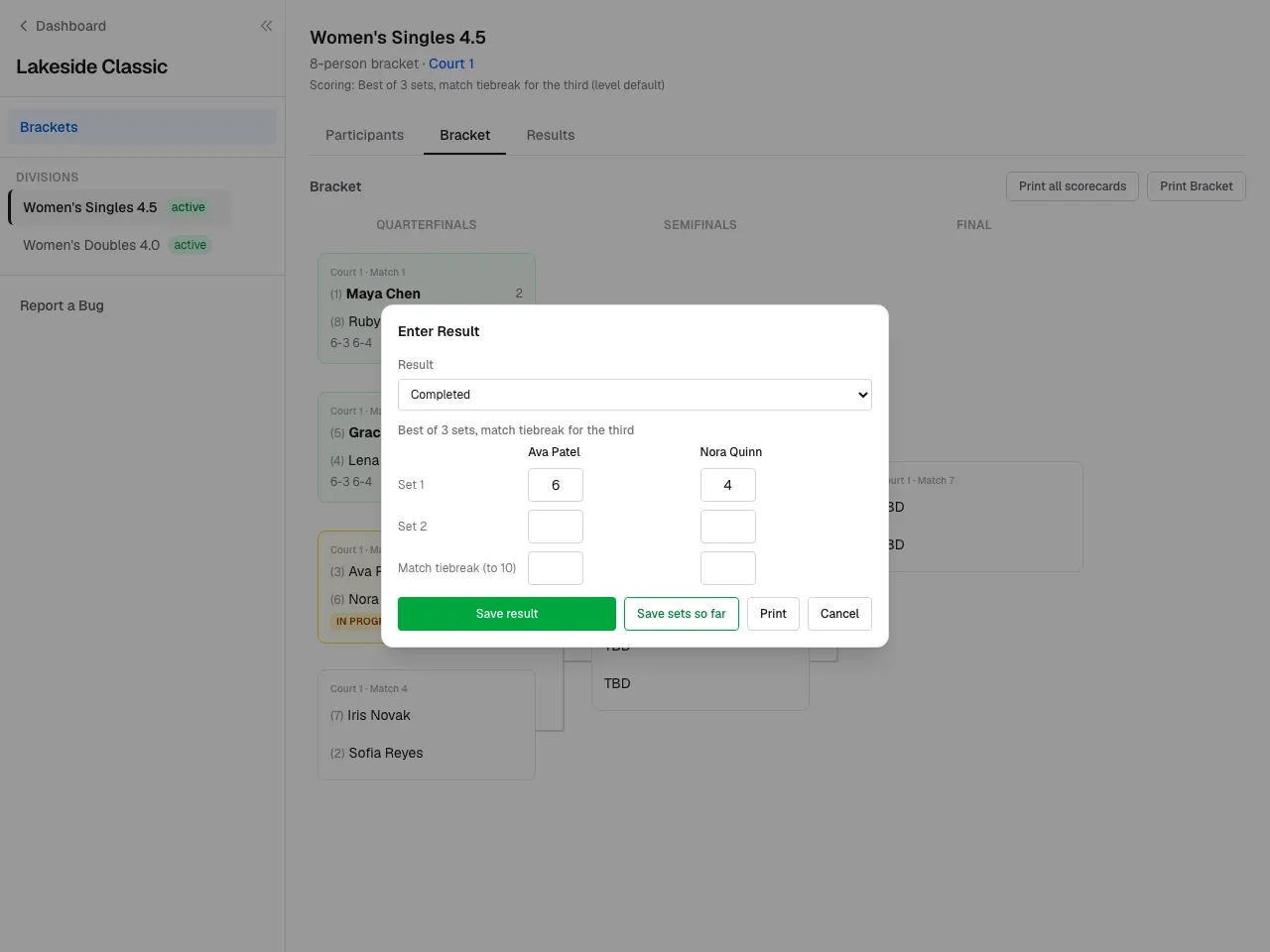Collapse the sidebar with double-chevron icon
This screenshot has width=1270, height=952.
coord(266,26)
